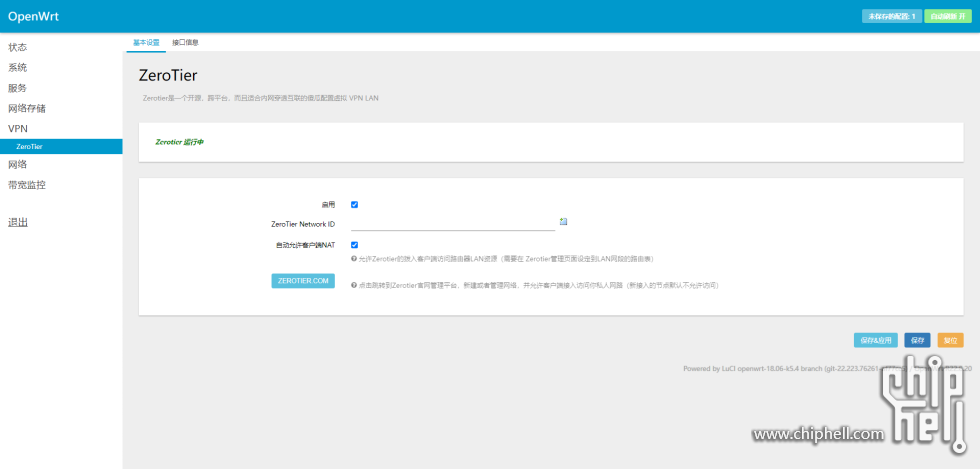Toggle the 启用 checkbox

tap(354, 204)
